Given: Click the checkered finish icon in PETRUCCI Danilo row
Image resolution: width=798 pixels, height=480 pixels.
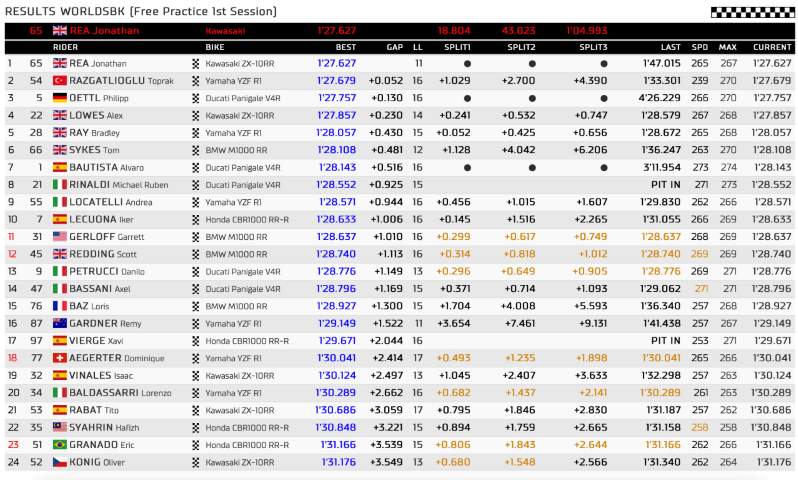Looking at the screenshot, I should click(x=195, y=271).
